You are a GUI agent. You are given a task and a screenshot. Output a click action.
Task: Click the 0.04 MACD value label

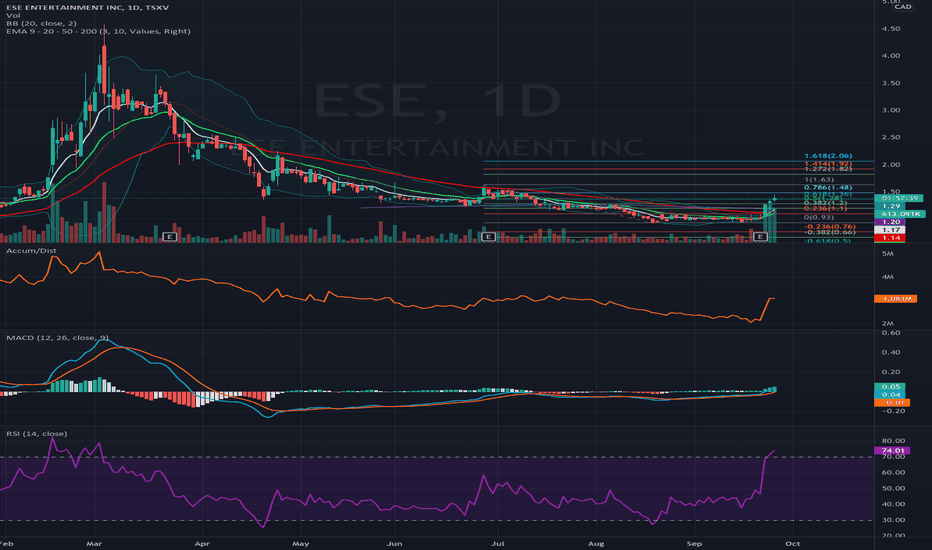coord(890,394)
